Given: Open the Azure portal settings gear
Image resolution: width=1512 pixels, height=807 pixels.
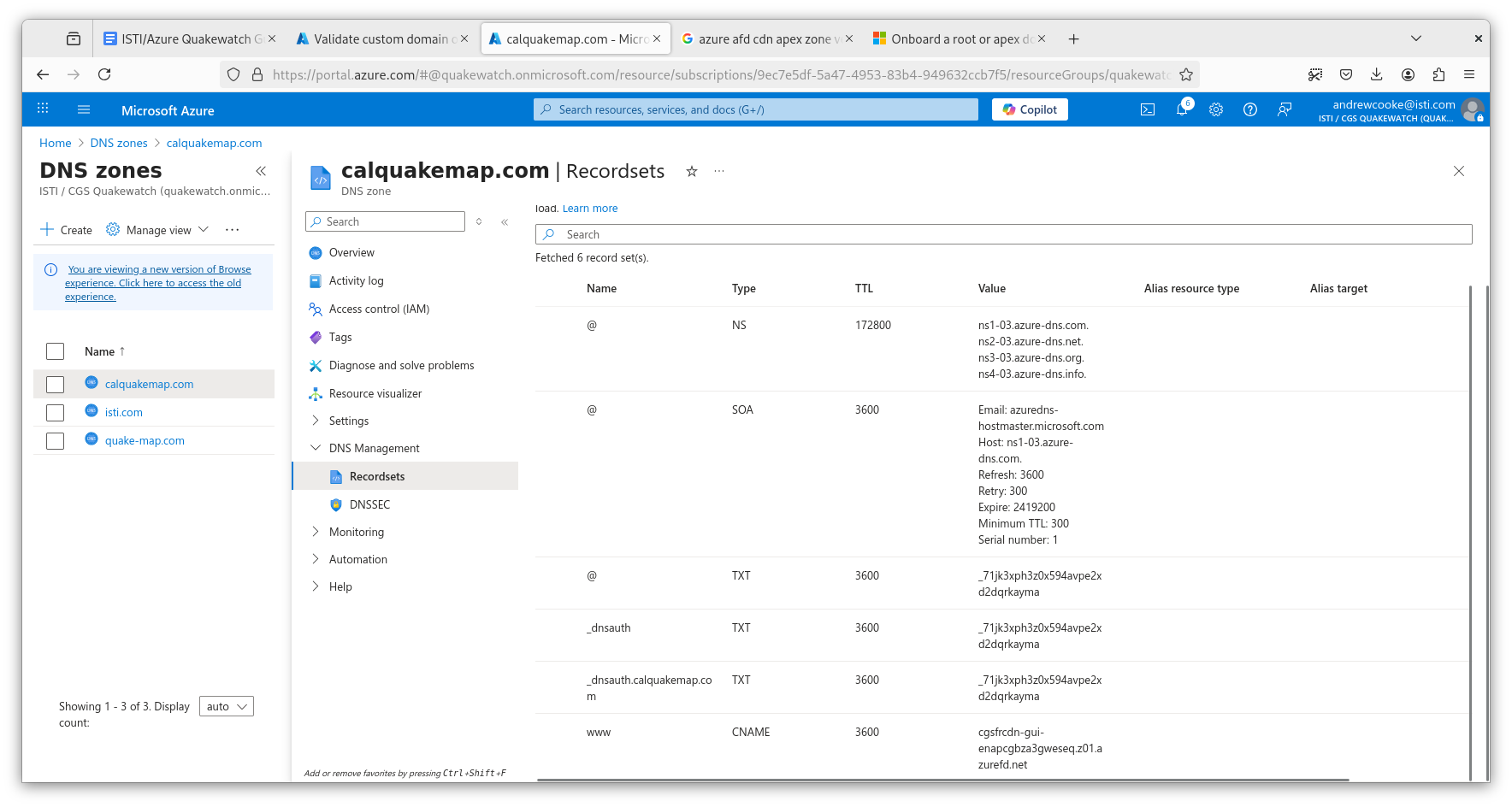Looking at the screenshot, I should click(1216, 109).
